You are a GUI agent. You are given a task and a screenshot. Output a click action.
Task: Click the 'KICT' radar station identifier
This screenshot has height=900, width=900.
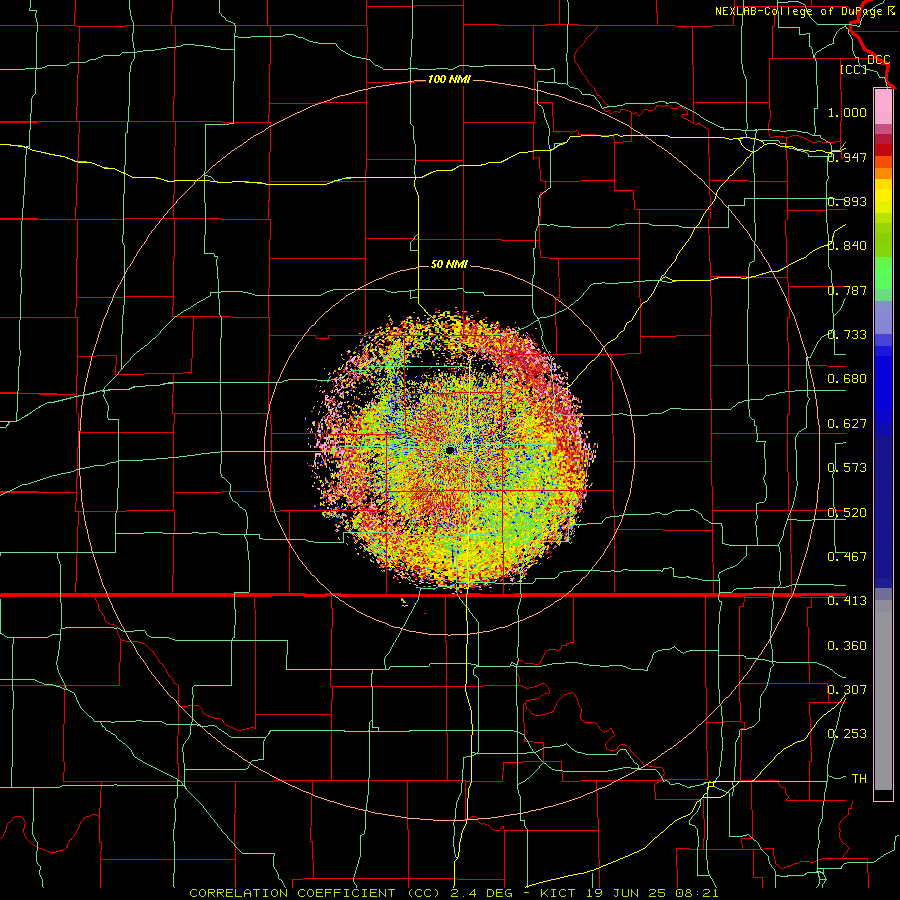coord(561,893)
